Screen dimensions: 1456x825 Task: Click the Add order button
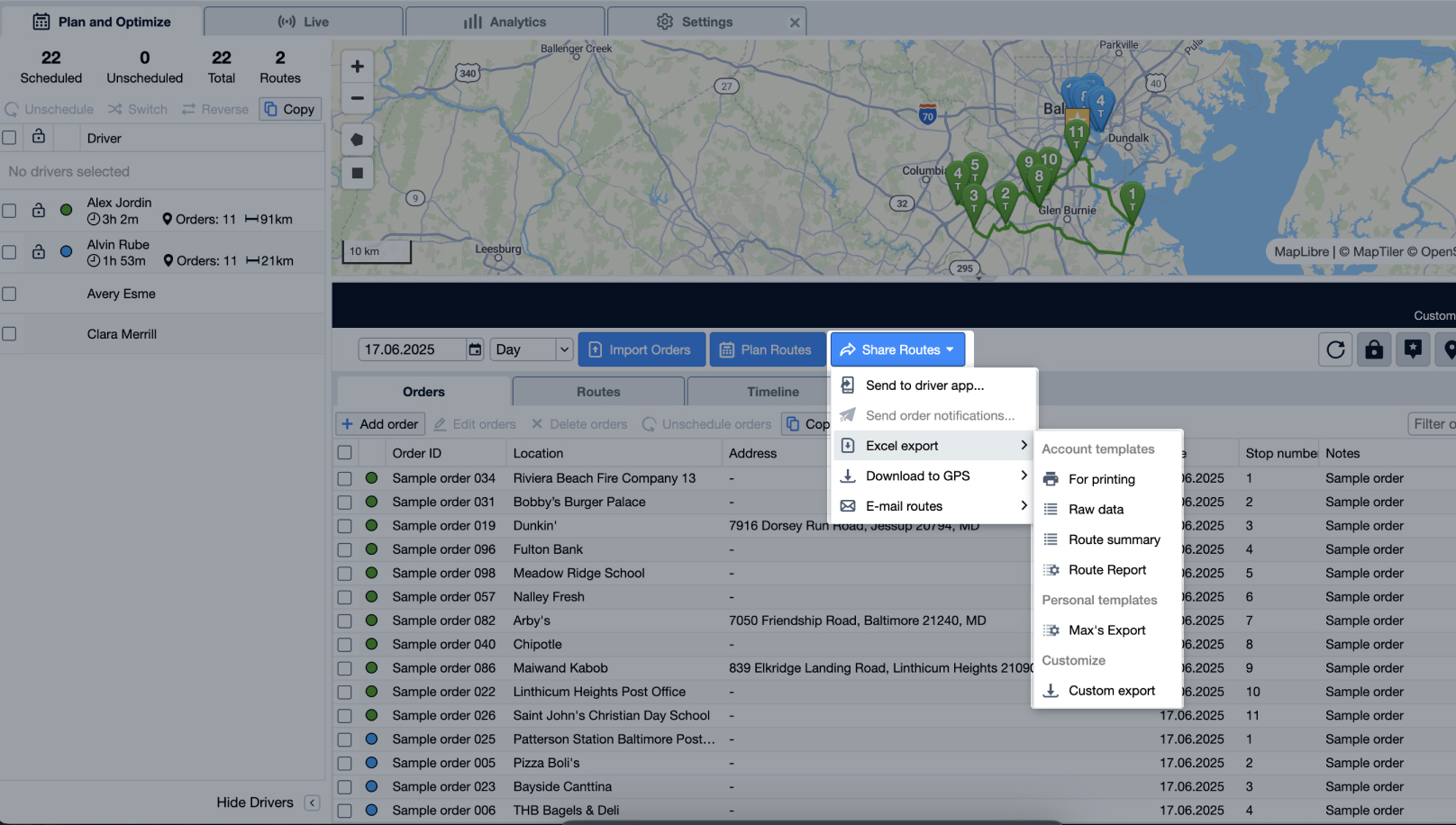coord(380,424)
